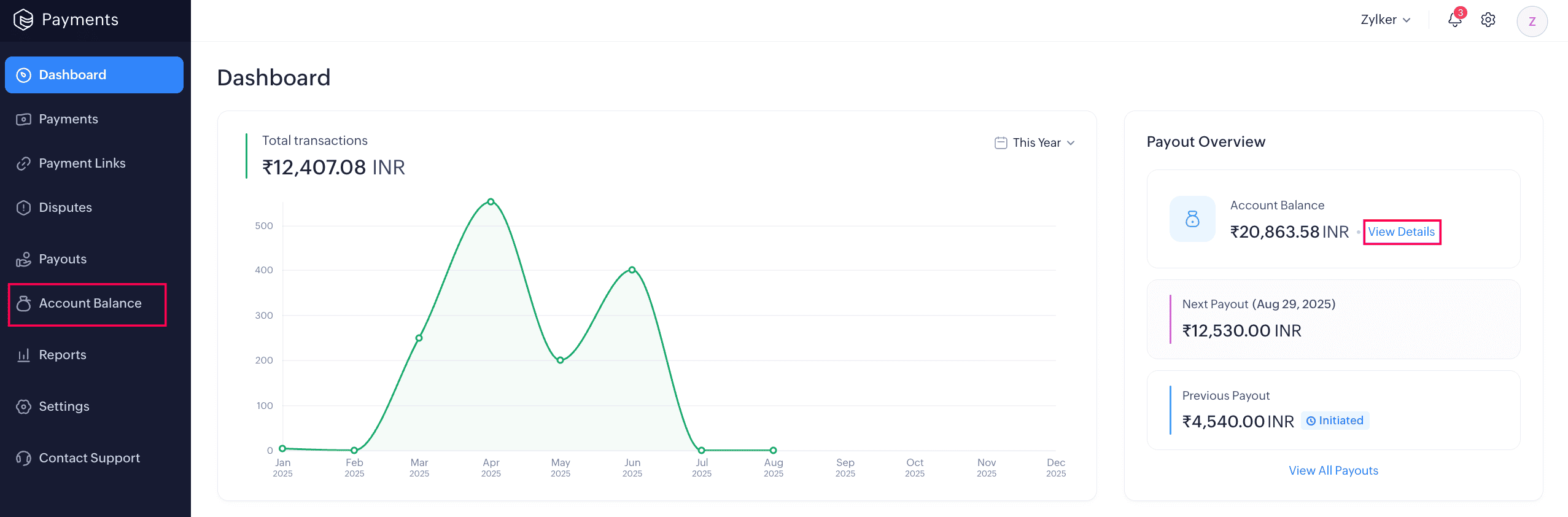Open the notification bell with 3 alerts

click(1454, 19)
